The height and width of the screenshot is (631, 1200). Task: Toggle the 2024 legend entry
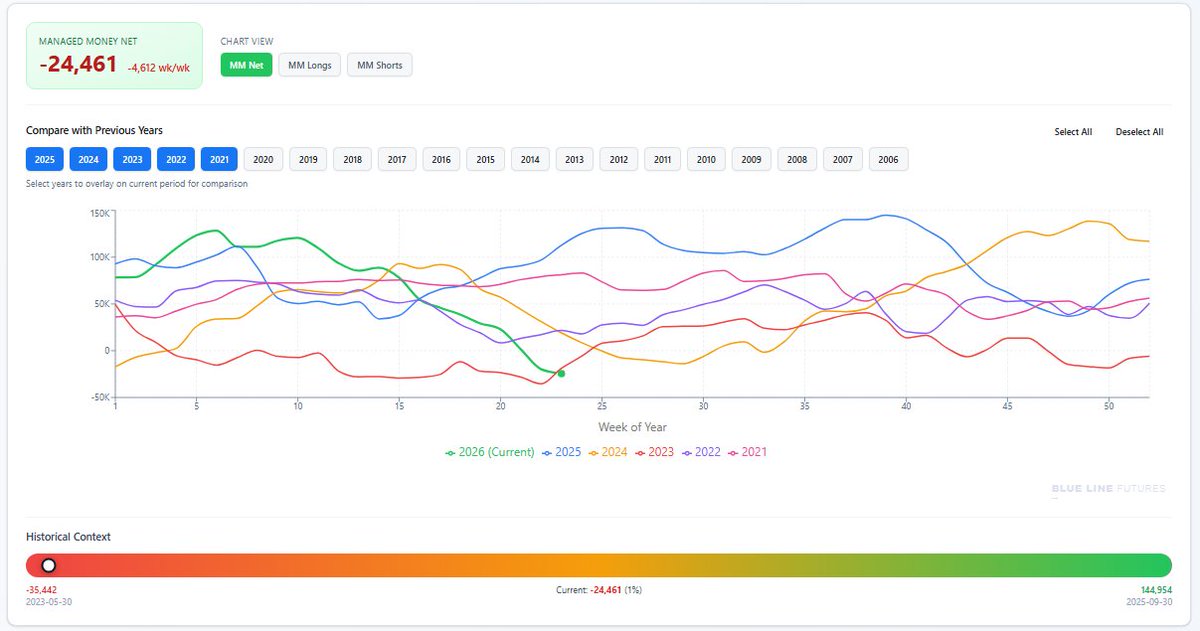[608, 452]
